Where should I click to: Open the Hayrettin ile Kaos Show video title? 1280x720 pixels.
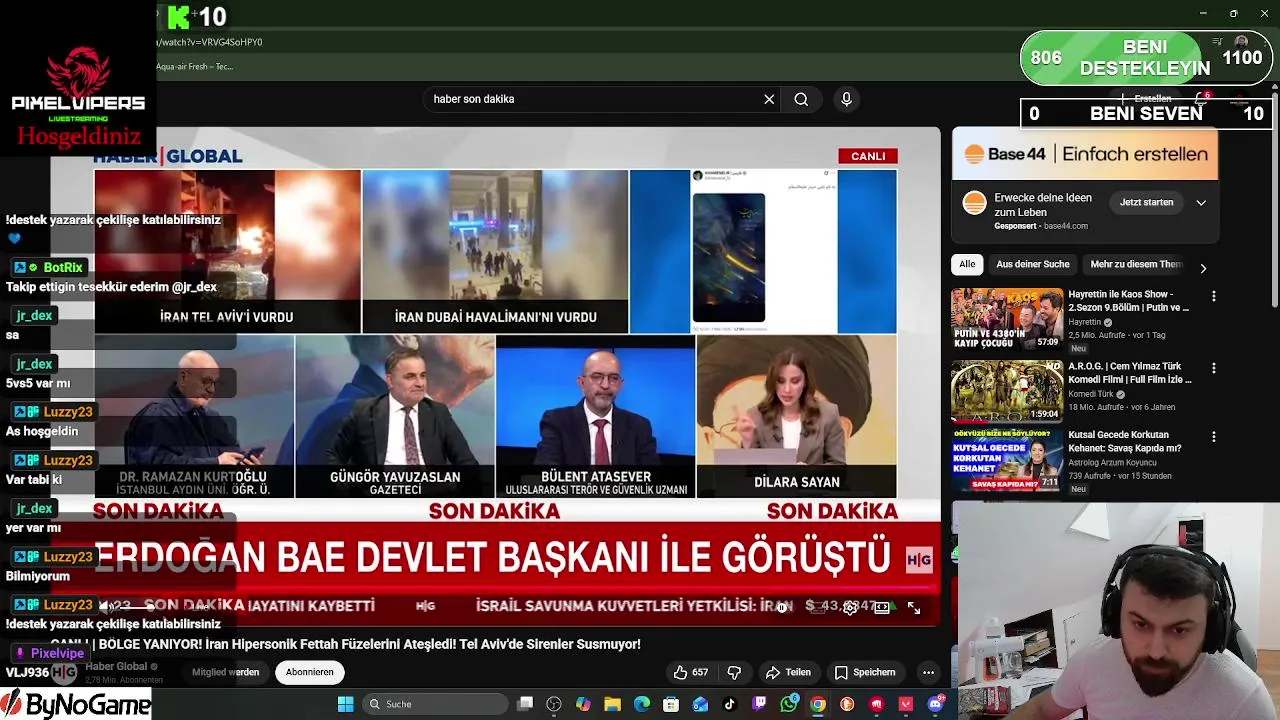1130,301
